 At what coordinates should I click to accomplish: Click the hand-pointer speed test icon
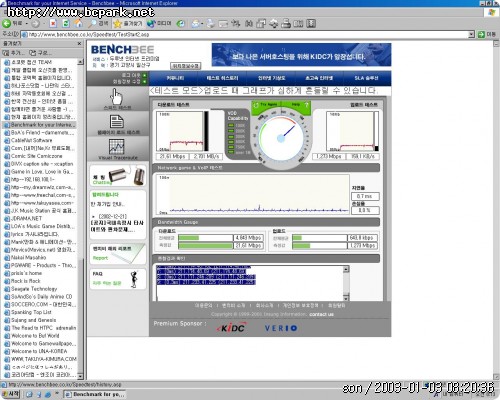point(117,96)
